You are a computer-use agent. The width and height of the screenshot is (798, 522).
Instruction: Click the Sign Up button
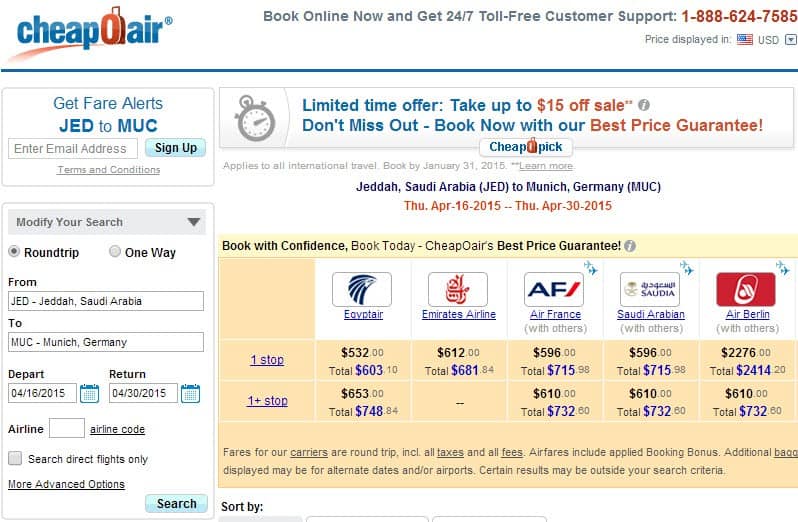click(176, 148)
